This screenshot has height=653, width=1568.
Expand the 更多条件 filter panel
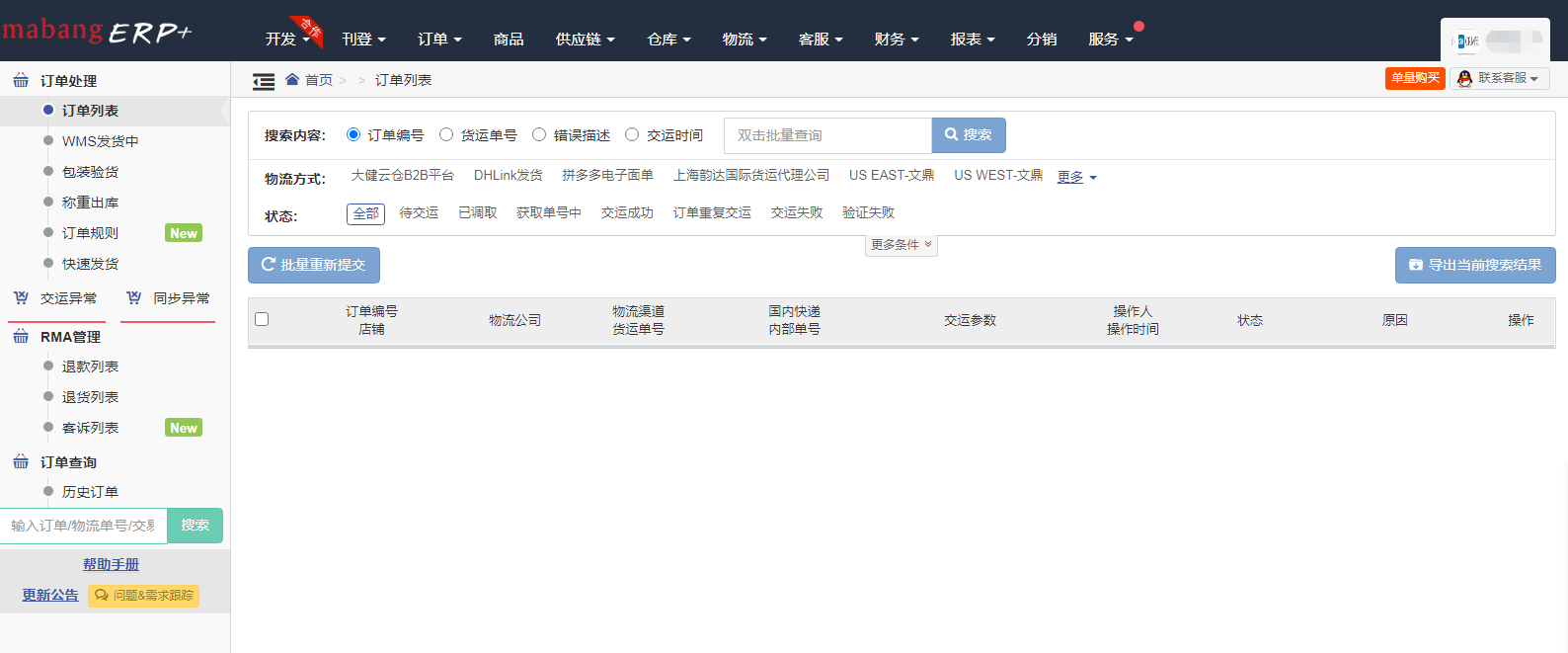click(901, 244)
